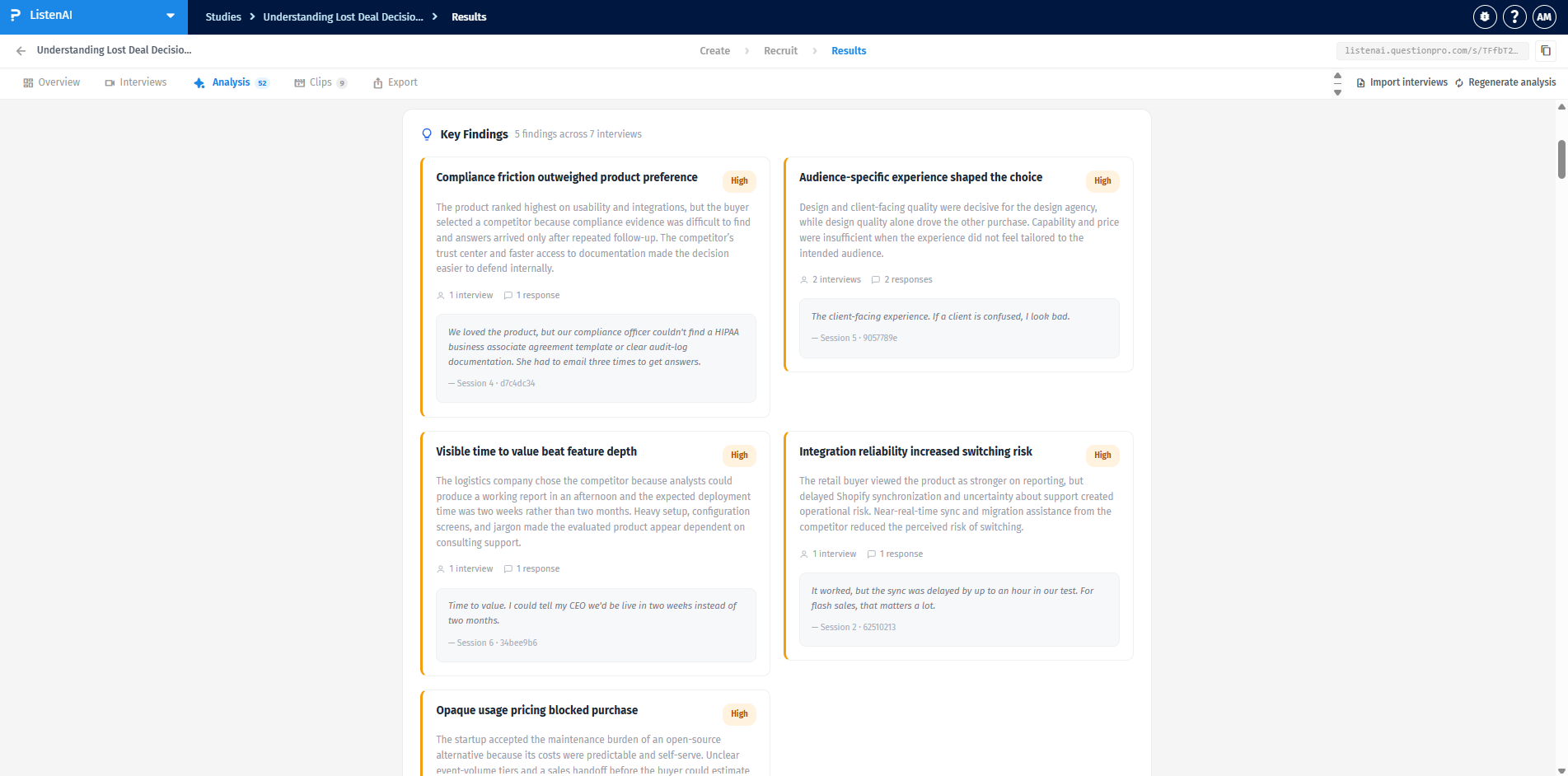Open Studies in the breadcrumb
This screenshot has width=1568, height=776.
click(223, 16)
